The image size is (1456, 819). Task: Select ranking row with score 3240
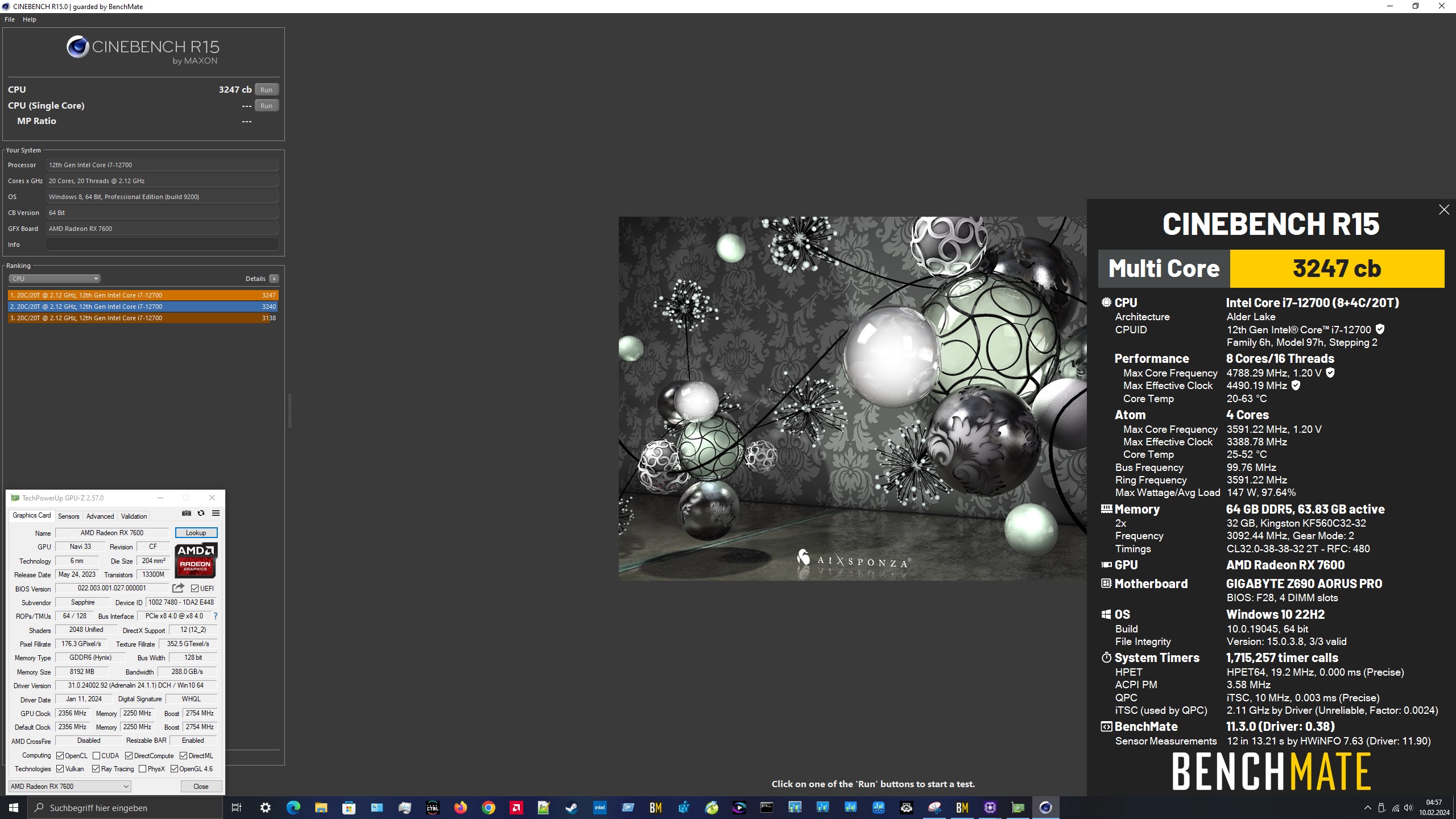tap(143, 307)
